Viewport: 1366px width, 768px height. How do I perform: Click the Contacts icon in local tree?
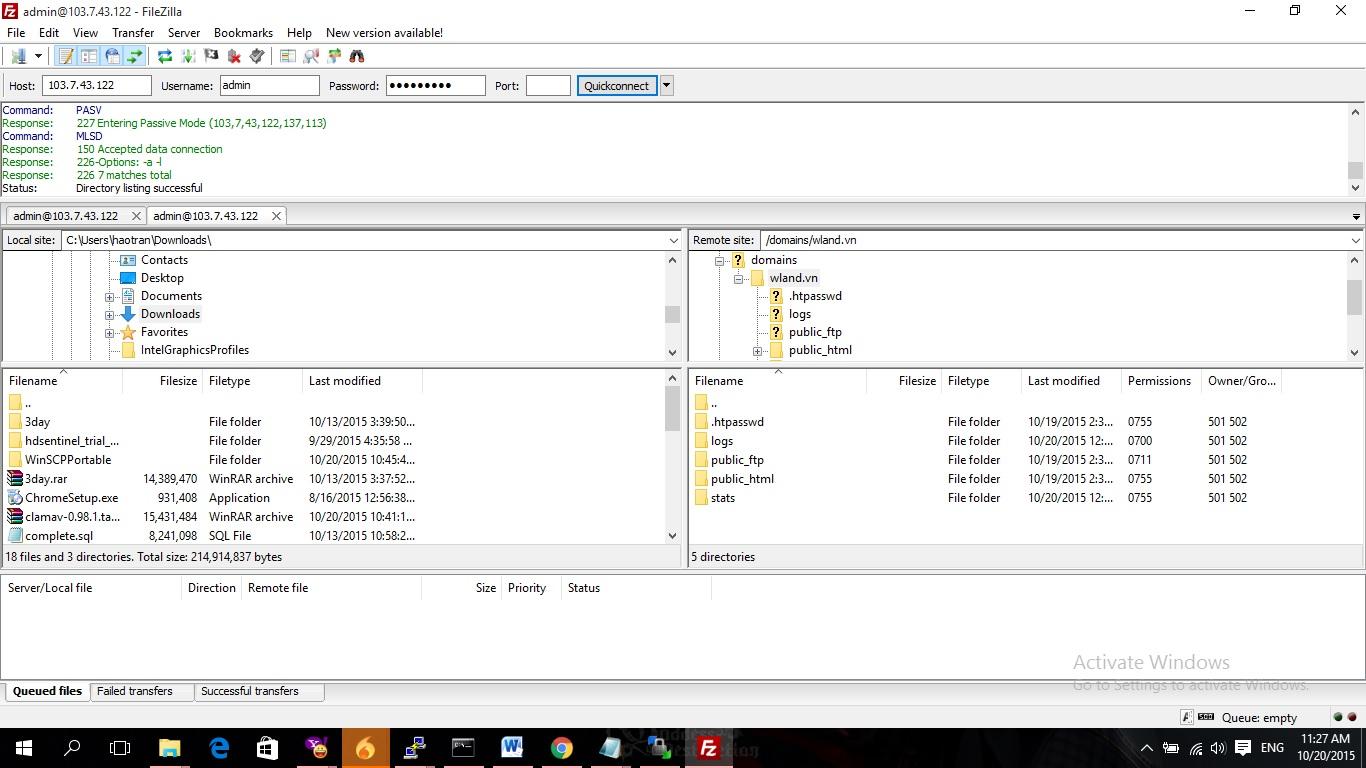coord(127,260)
